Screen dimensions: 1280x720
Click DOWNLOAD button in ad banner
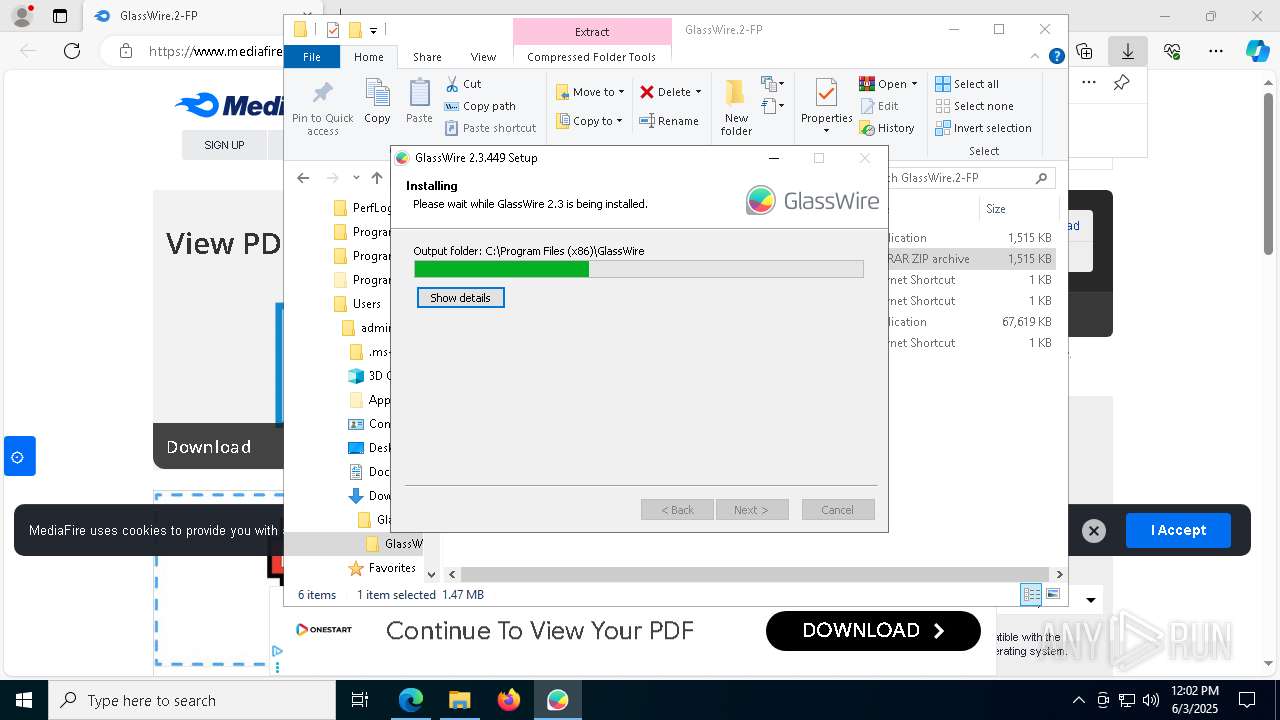click(873, 631)
